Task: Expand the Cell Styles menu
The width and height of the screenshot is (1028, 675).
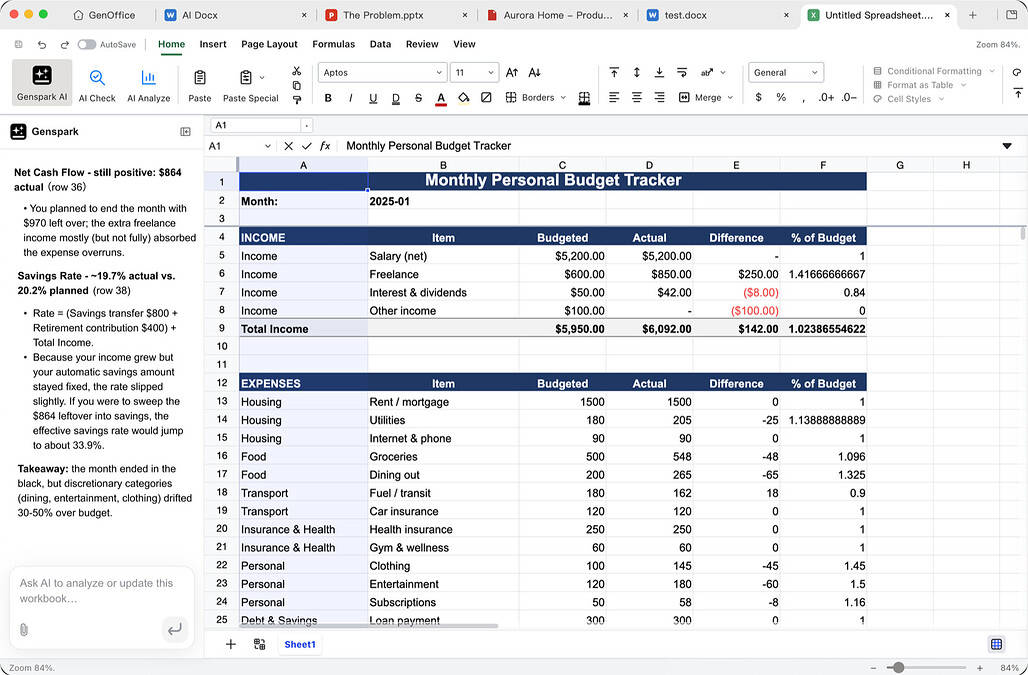Action: [909, 99]
